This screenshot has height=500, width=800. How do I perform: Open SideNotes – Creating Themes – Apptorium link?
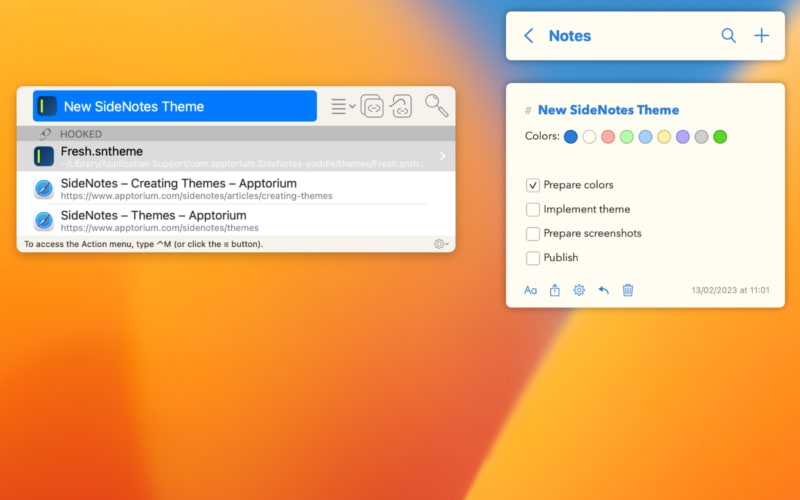179,183
